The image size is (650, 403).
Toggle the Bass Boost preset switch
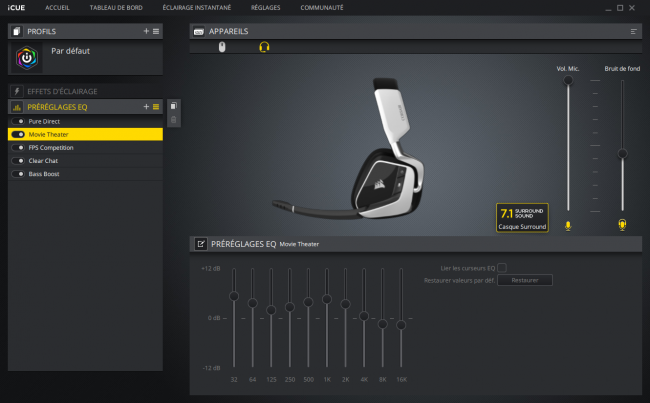tap(18, 174)
